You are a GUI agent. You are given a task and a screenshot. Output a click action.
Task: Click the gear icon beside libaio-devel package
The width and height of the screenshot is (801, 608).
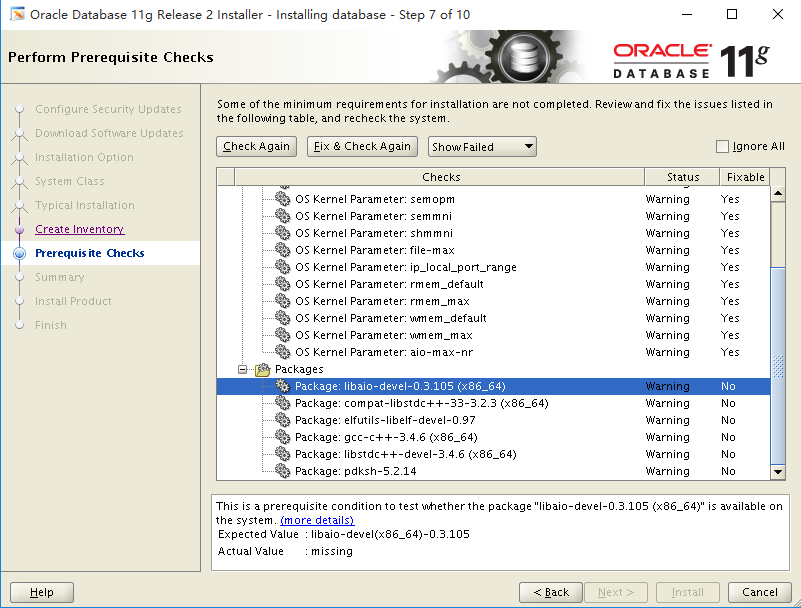282,386
